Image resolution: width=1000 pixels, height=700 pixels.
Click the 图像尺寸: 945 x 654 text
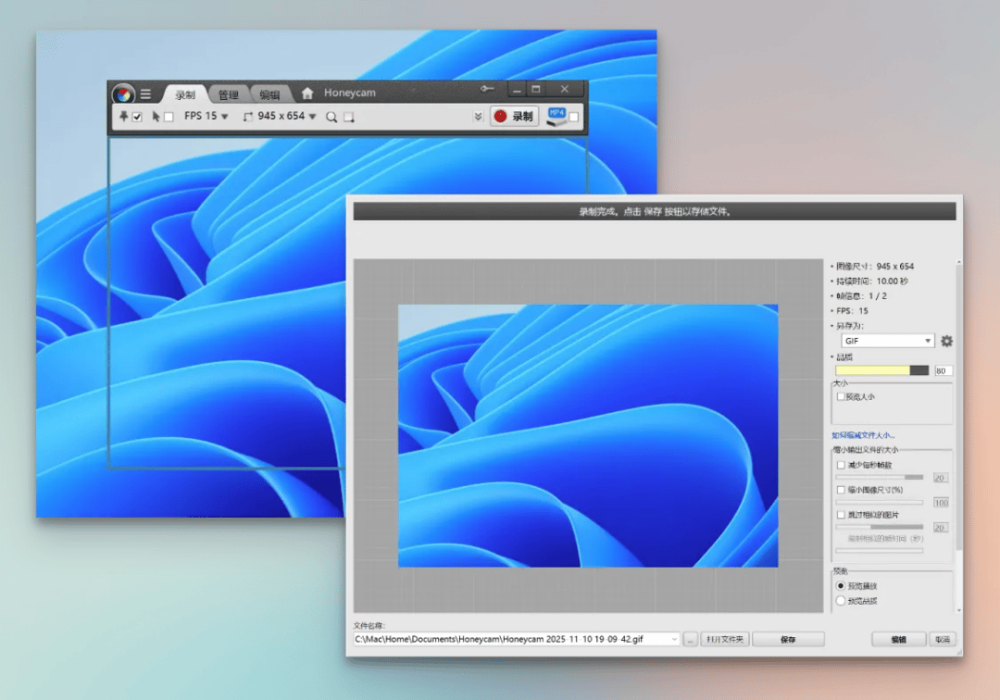point(875,266)
